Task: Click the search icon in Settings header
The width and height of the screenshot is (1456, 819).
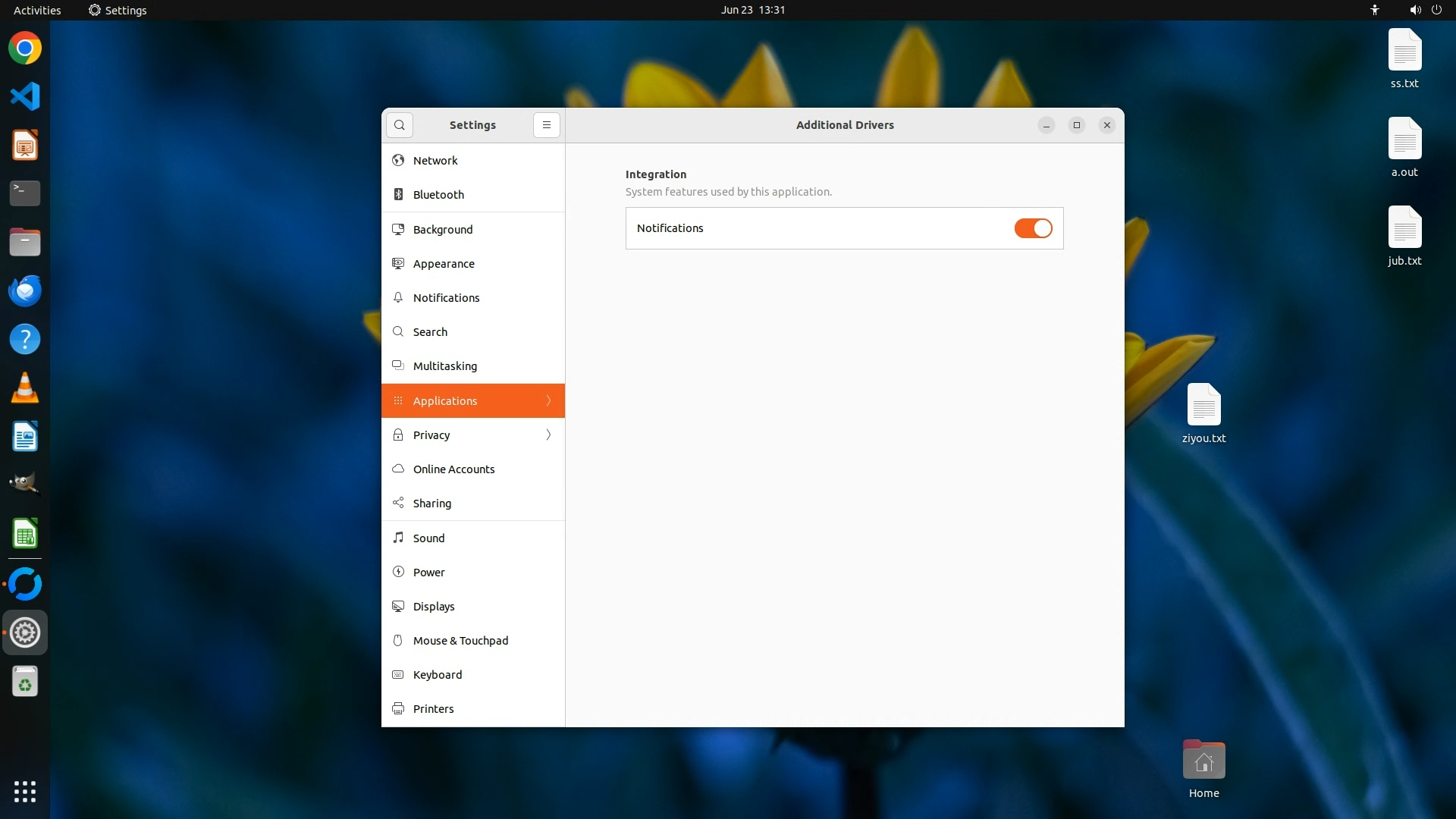Action: 400,125
